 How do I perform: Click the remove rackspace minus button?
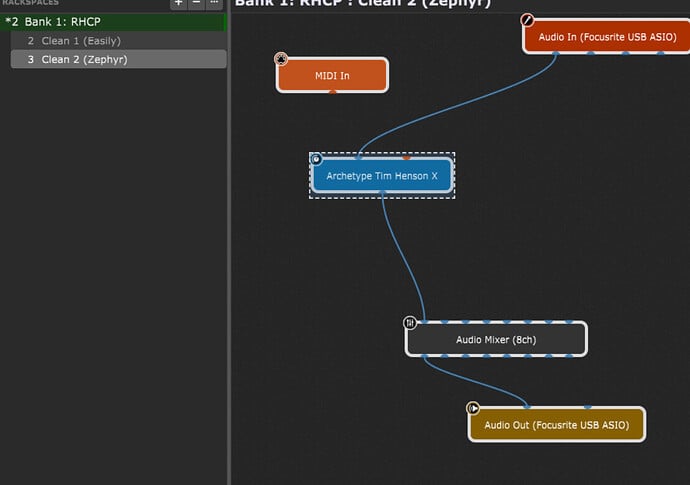click(196, 3)
